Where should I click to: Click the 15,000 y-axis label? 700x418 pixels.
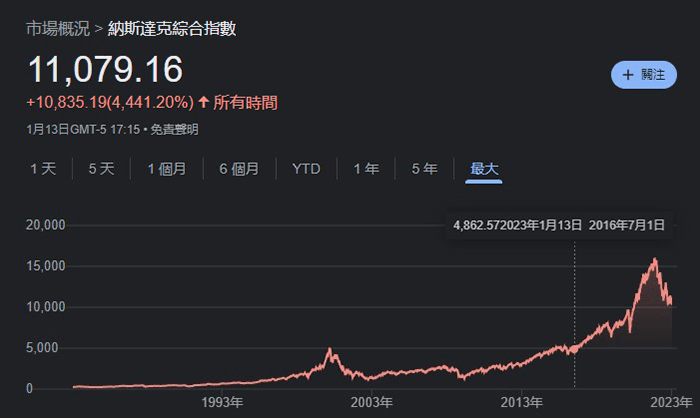tap(46, 266)
